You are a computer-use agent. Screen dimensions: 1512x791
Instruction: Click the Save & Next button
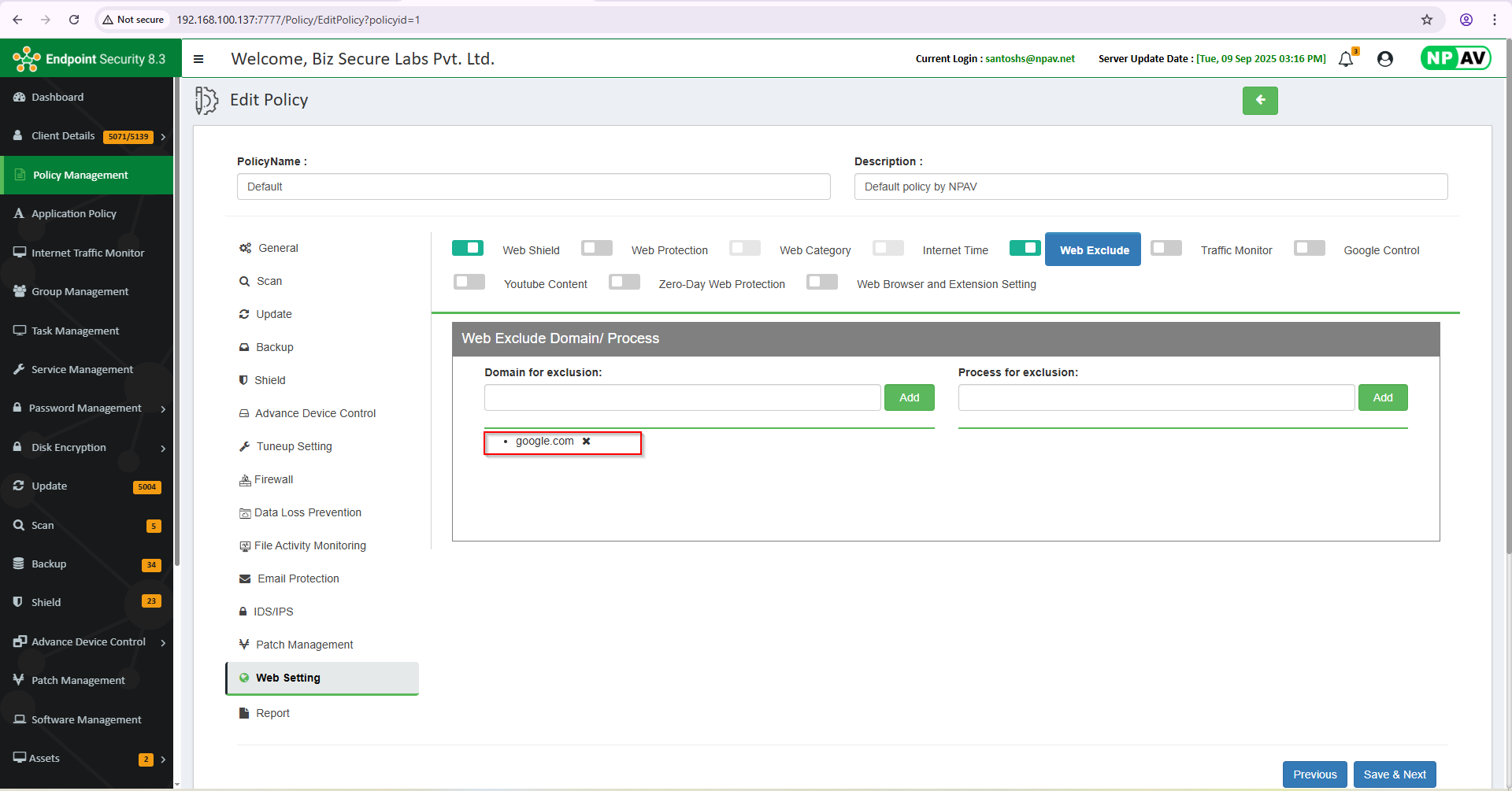coord(1395,774)
